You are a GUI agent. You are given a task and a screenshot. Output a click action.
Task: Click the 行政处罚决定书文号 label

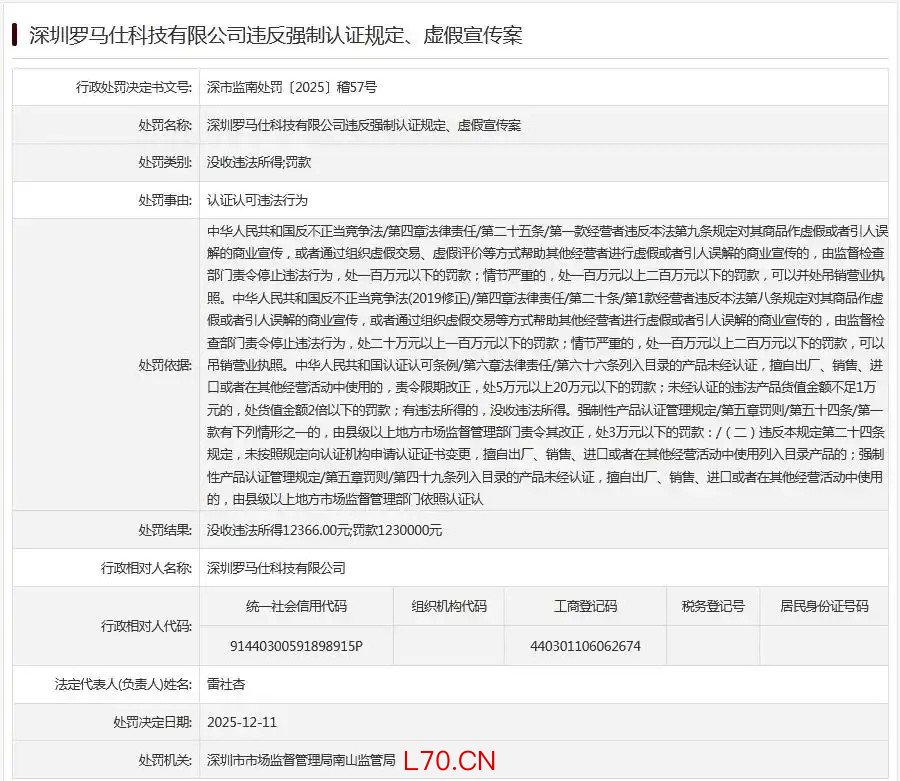coord(133,87)
